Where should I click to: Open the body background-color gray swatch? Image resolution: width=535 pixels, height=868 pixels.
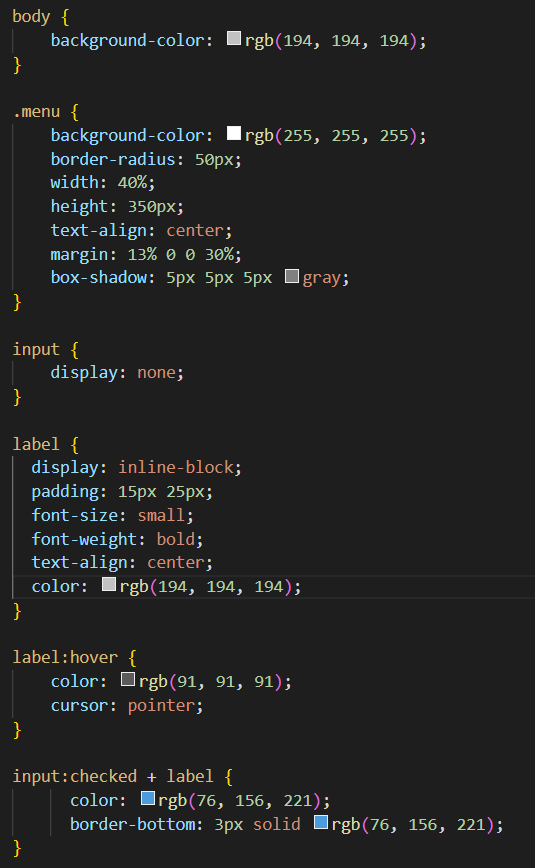tap(234, 38)
